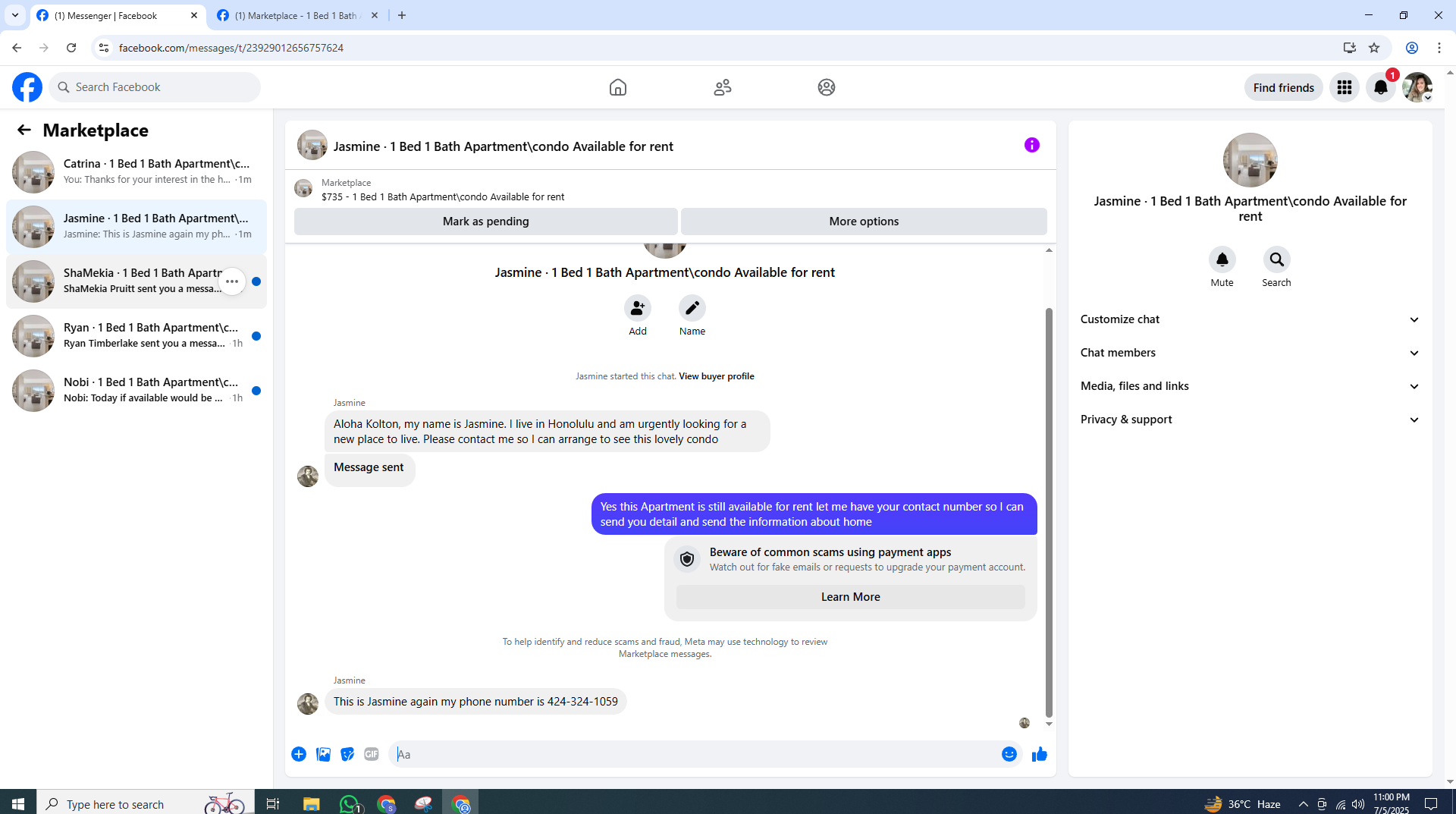Open the Ryan Timberlake conversation
Screen dimensions: 1456x814
[136, 336]
